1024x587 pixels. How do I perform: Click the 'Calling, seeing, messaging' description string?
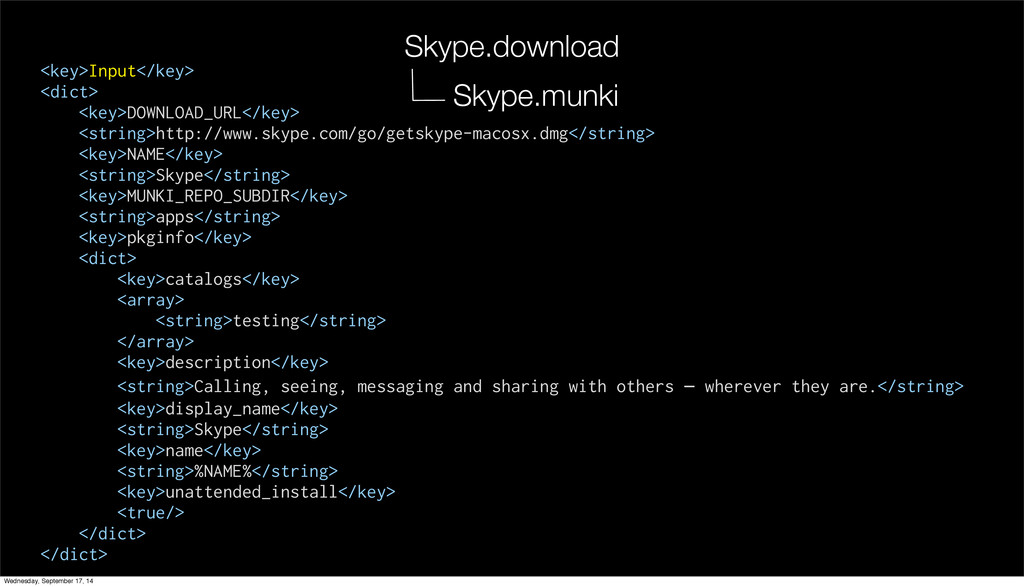tap(540, 387)
